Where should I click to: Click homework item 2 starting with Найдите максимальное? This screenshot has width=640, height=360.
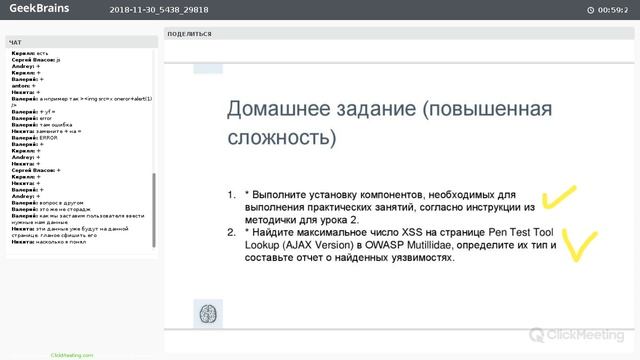point(392,245)
